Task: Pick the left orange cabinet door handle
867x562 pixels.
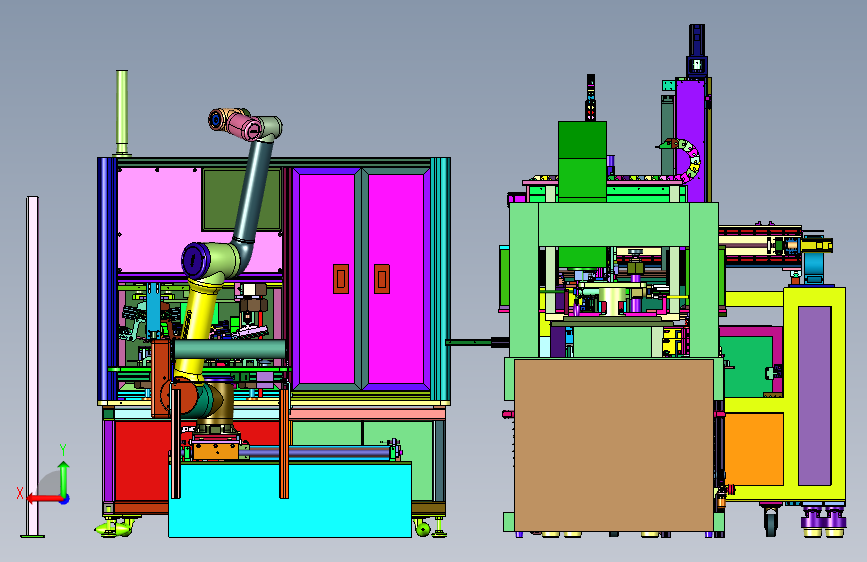Action: coord(341,279)
